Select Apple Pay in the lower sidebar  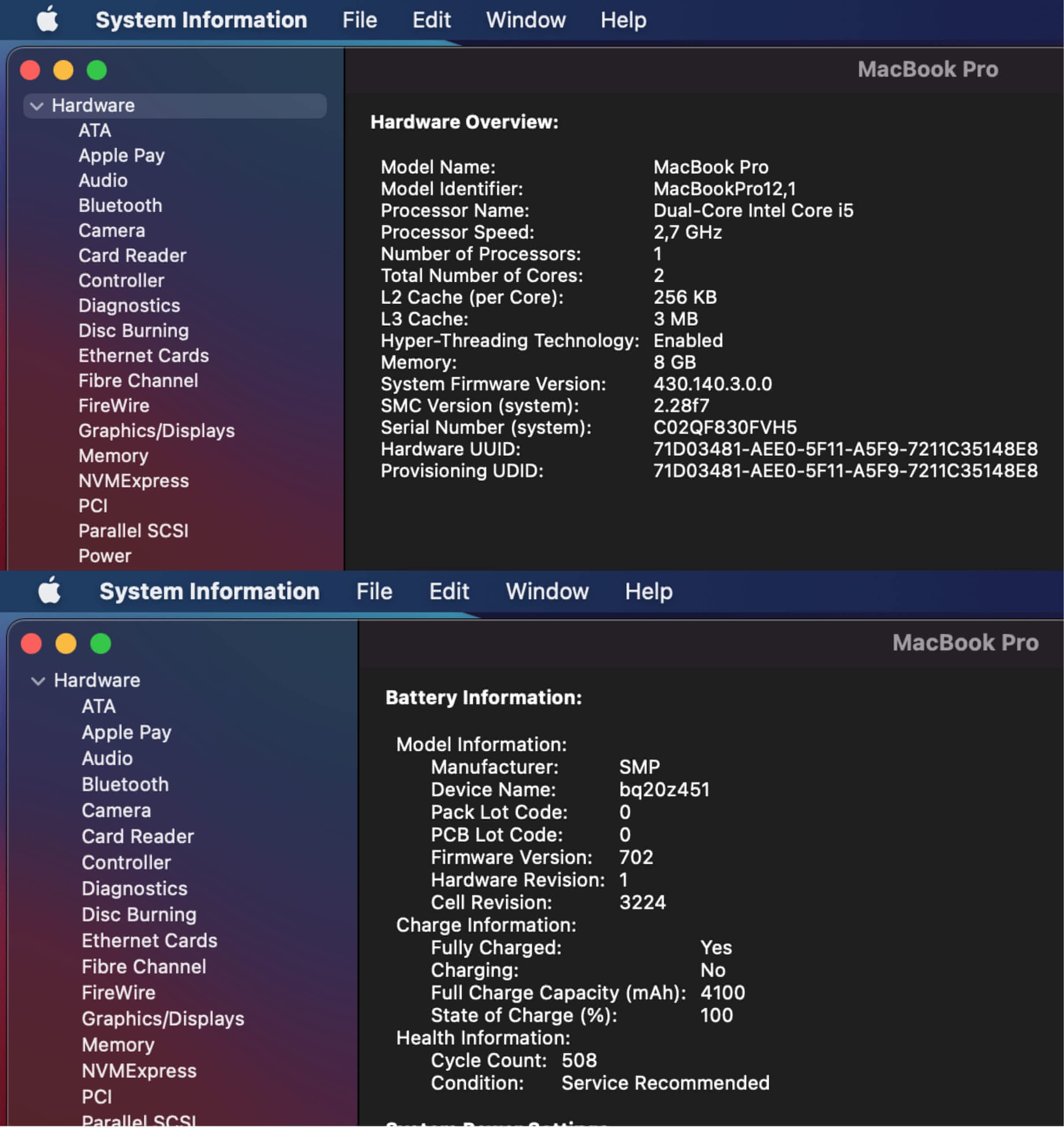coord(126,732)
